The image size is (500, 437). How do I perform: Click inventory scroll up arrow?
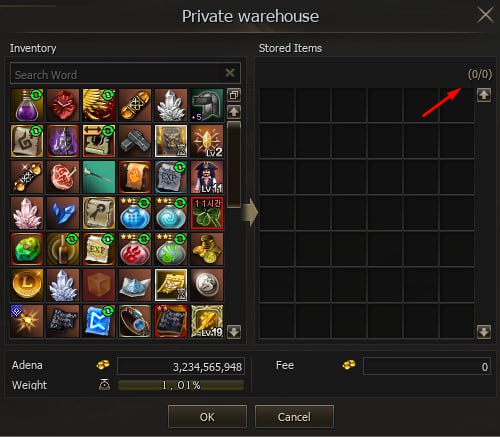(x=234, y=112)
